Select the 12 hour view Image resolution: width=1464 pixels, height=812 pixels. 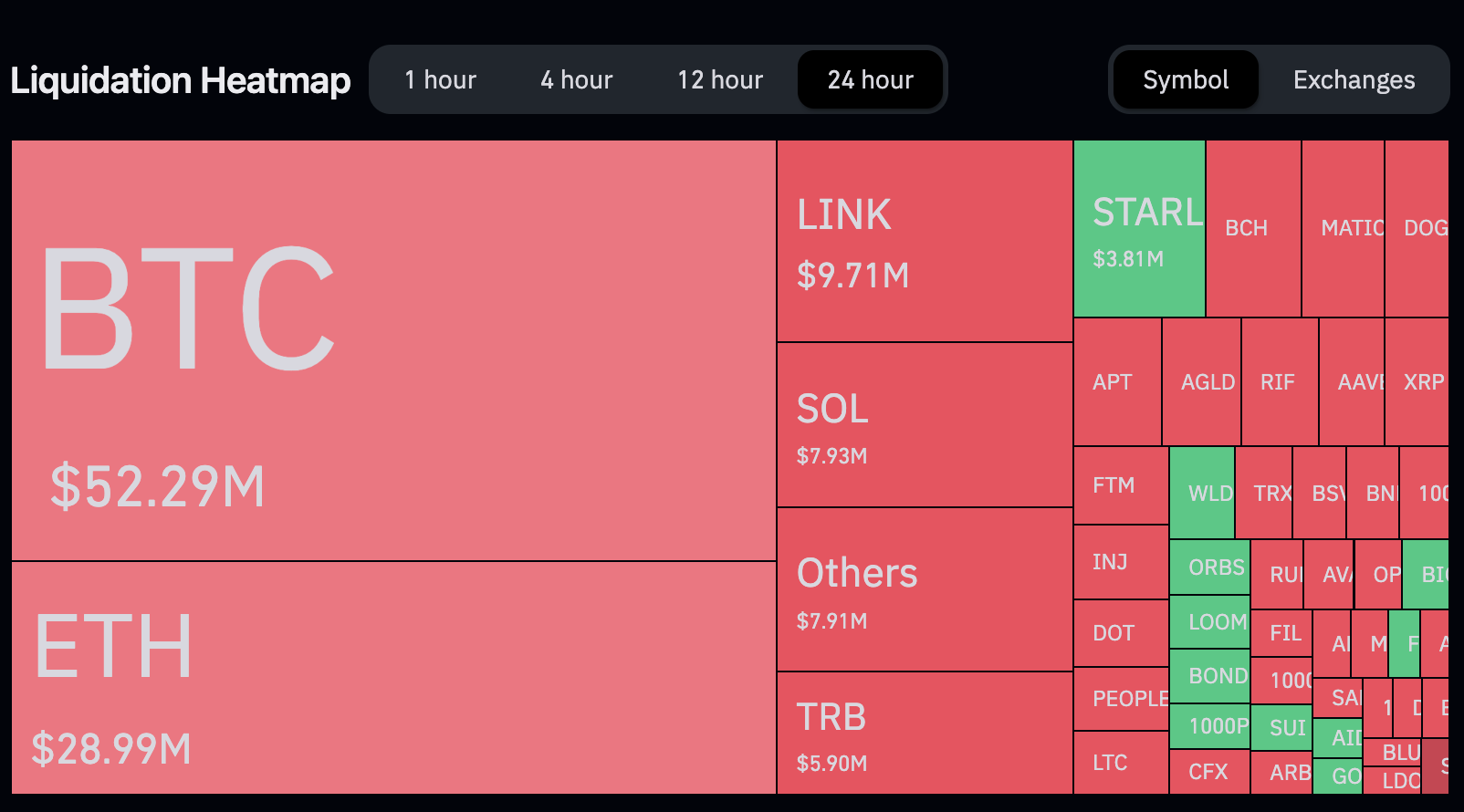click(x=720, y=79)
